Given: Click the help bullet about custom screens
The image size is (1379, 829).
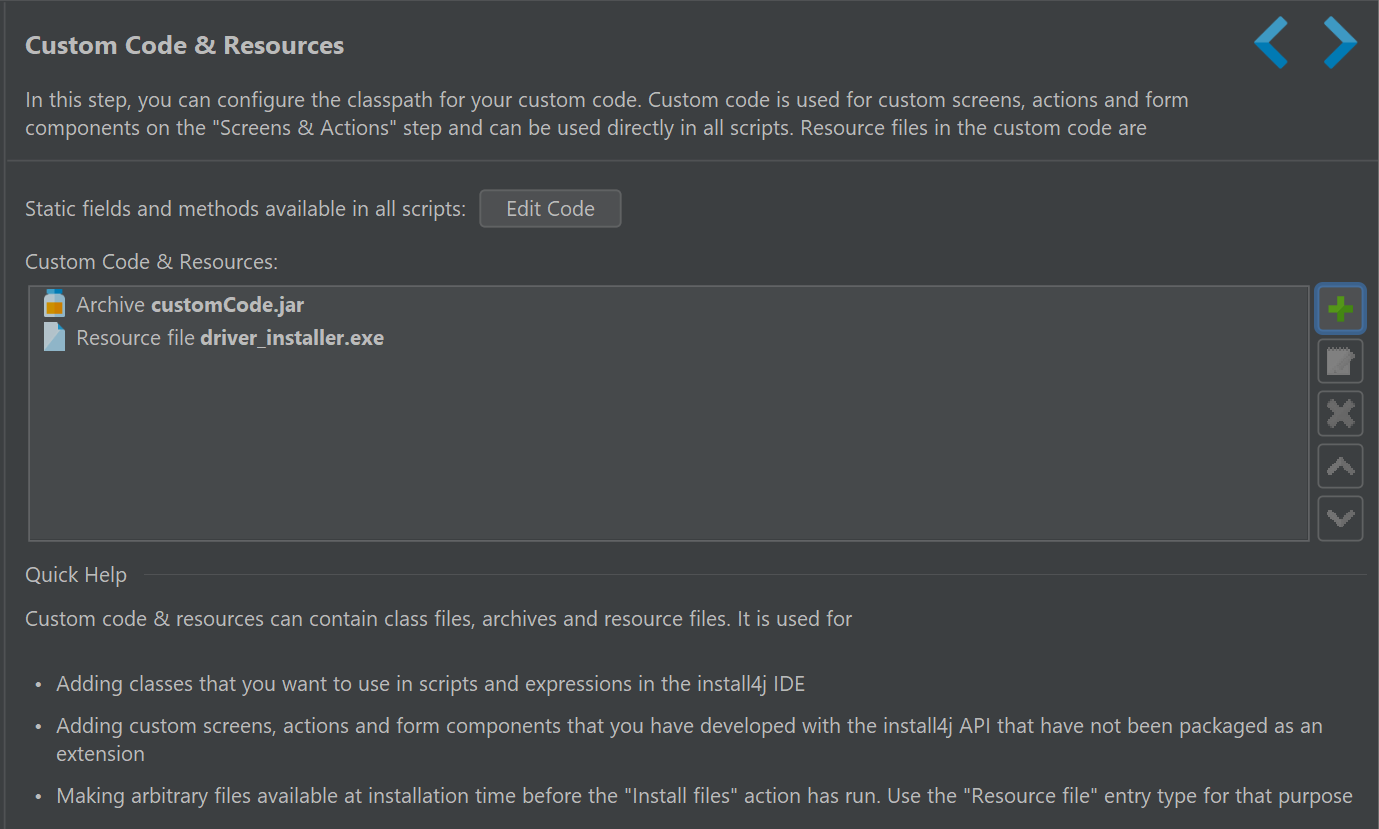Looking at the screenshot, I should coord(689,740).
